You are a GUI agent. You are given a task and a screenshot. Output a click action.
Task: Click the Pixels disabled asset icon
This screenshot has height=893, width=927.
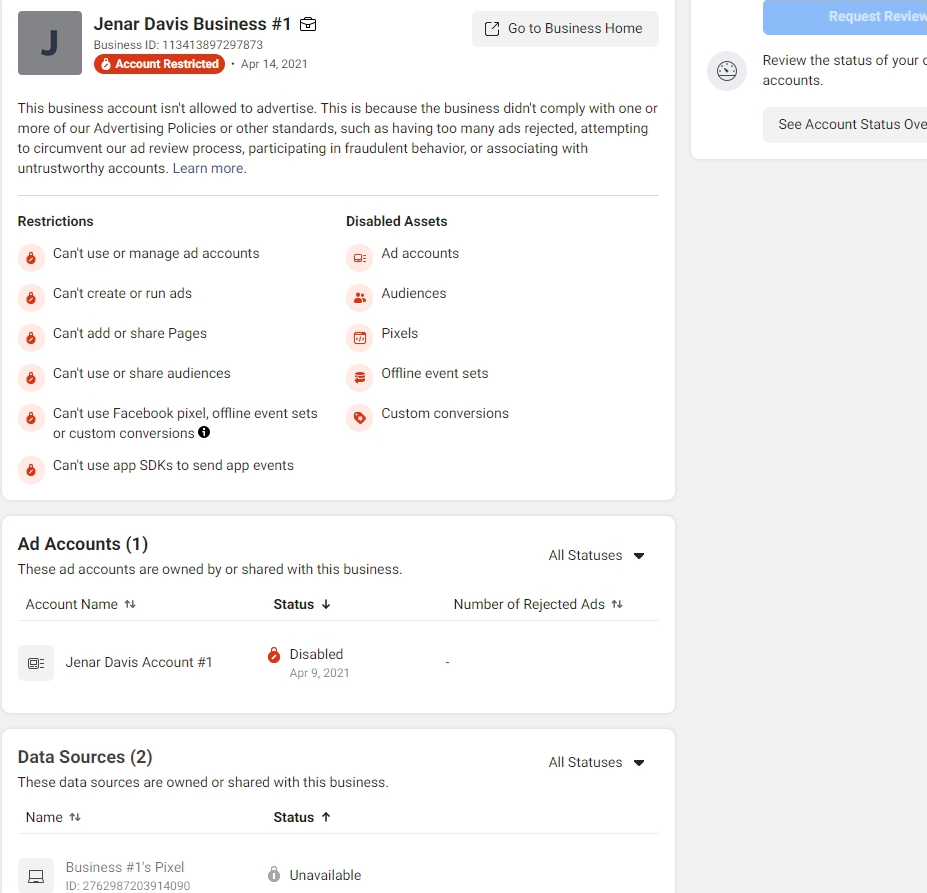(x=359, y=338)
